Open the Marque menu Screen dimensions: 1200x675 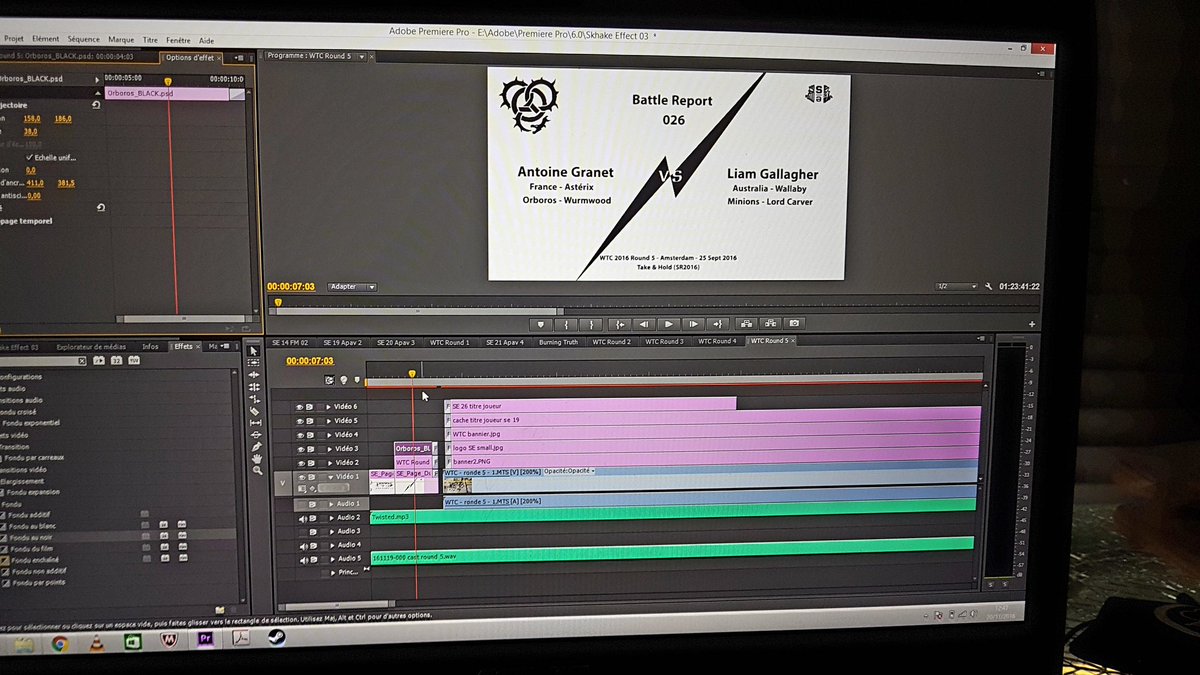tap(121, 39)
